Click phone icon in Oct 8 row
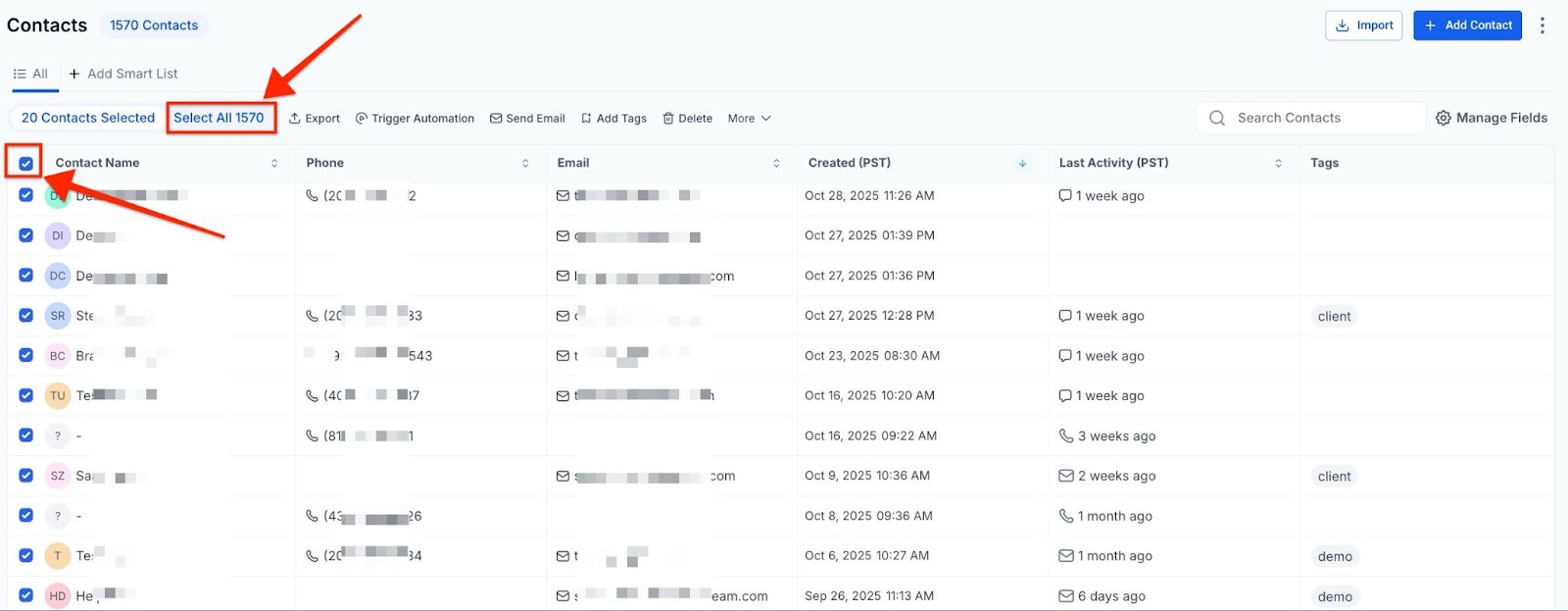Image resolution: width=1568 pixels, height=611 pixels. point(312,515)
